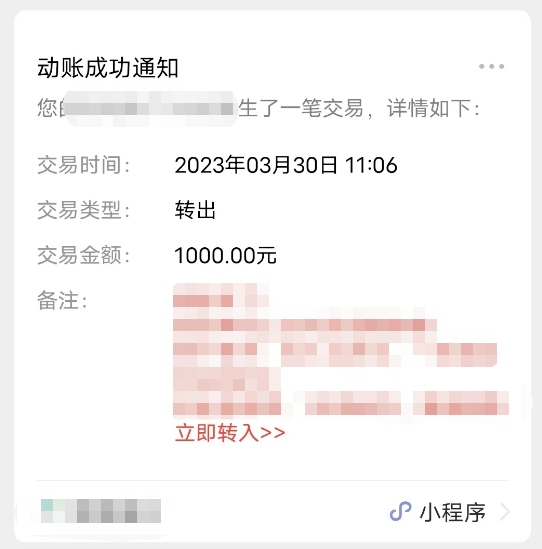542x549 pixels.
Task: Click the mini program logo icon
Action: point(400,511)
